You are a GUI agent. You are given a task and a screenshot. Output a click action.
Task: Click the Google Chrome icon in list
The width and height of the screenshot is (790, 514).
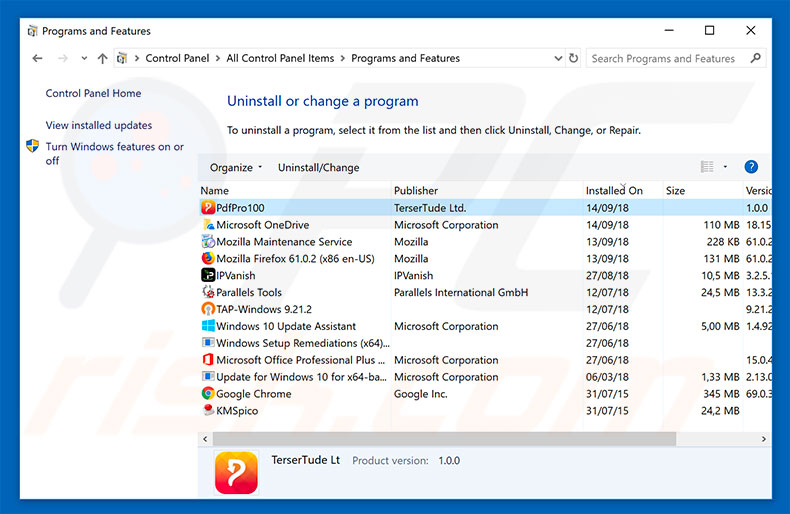pyautogui.click(x=208, y=394)
